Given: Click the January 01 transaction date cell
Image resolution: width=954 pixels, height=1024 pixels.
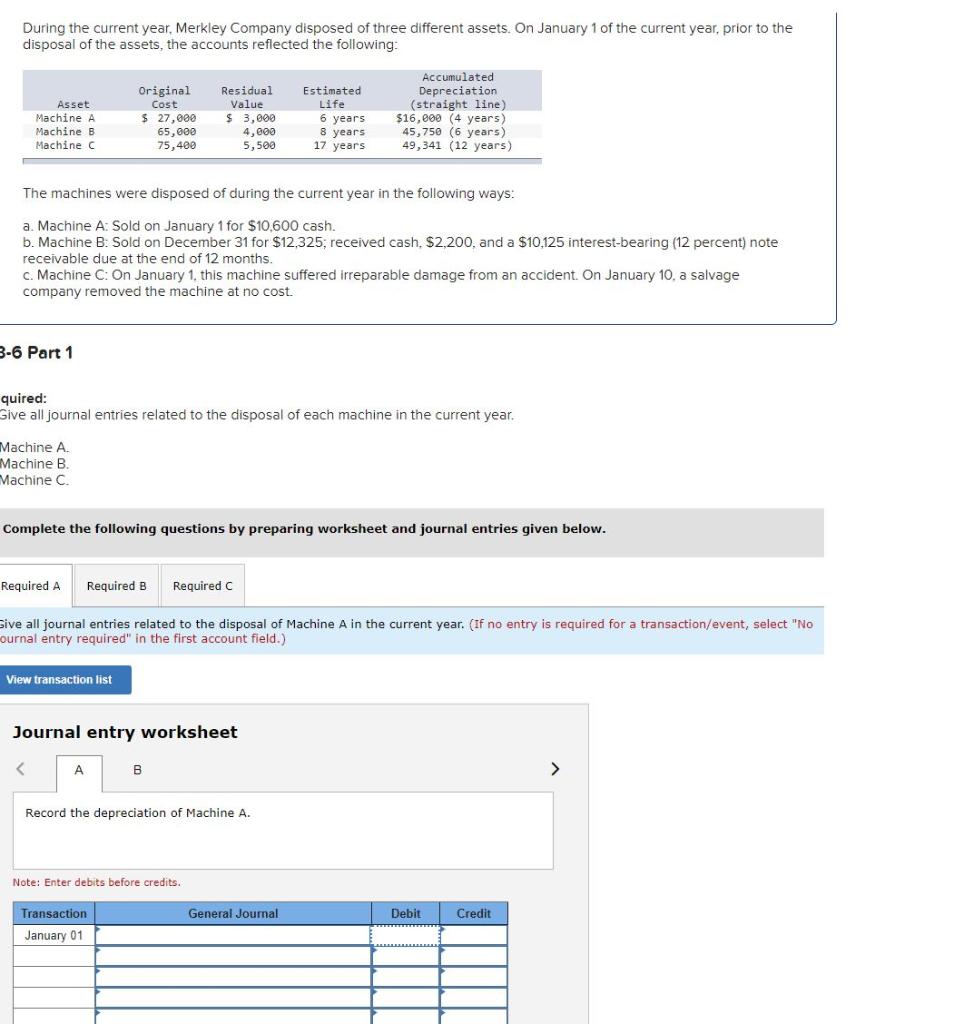Looking at the screenshot, I should pyautogui.click(x=54, y=935).
